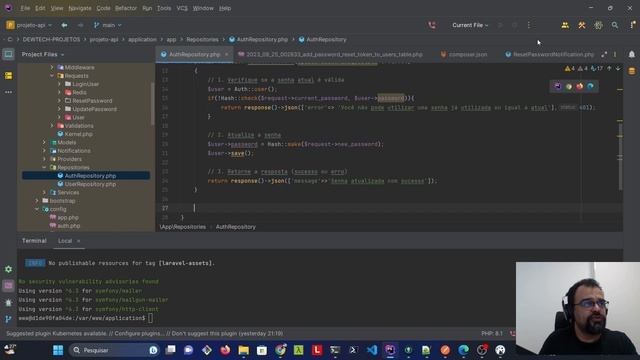Open the File menu

click(x=25, y=8)
